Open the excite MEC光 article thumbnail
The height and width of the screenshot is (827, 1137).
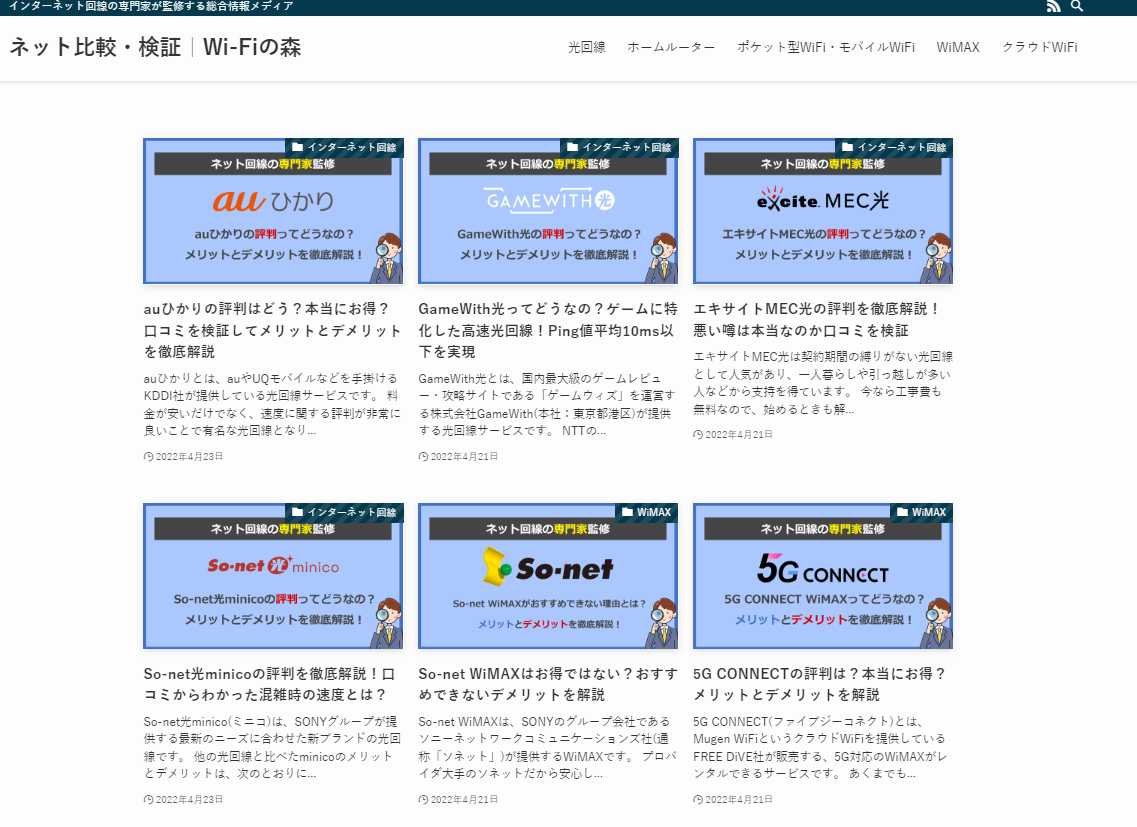822,211
